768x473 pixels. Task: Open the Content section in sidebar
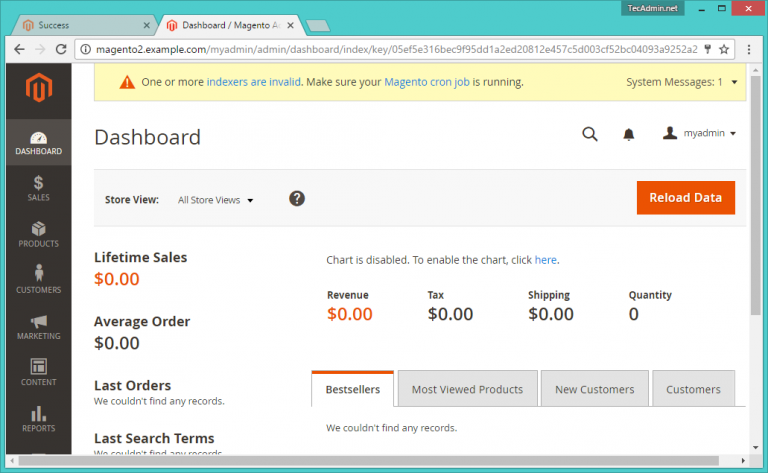tap(38, 372)
